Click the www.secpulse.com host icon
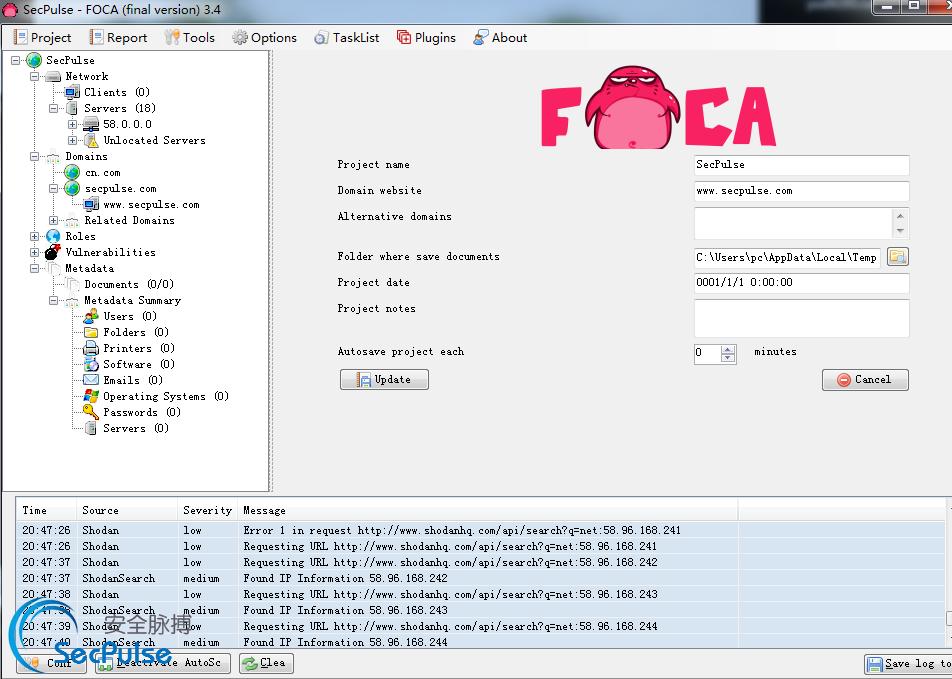 [x=91, y=205]
